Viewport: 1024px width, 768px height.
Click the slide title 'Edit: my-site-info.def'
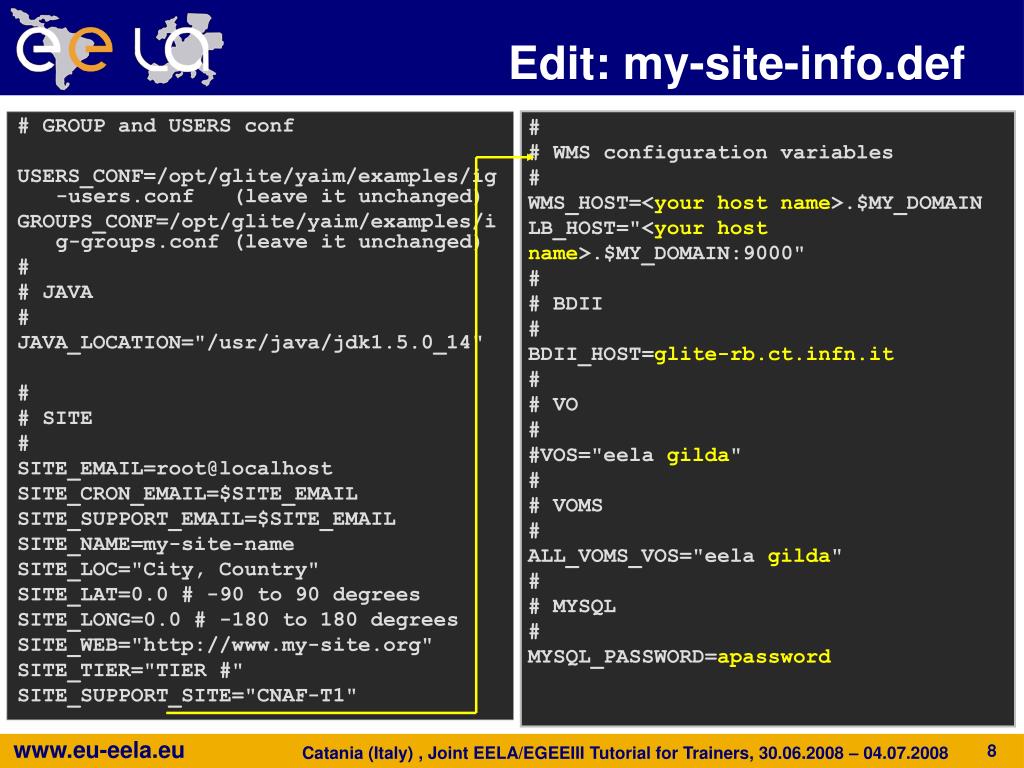point(737,63)
